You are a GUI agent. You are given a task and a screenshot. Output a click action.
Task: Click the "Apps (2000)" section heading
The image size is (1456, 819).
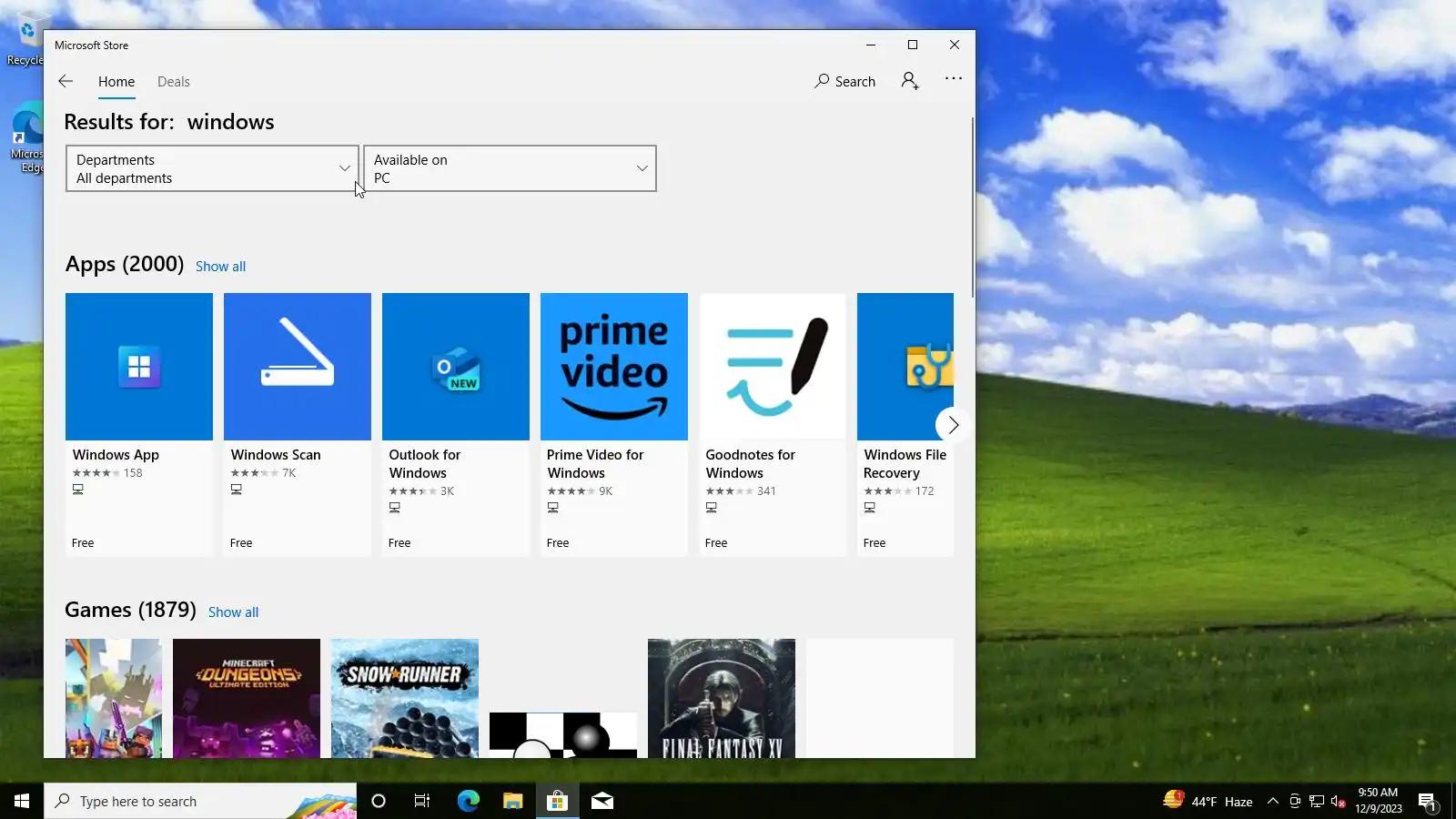pyautogui.click(x=125, y=264)
